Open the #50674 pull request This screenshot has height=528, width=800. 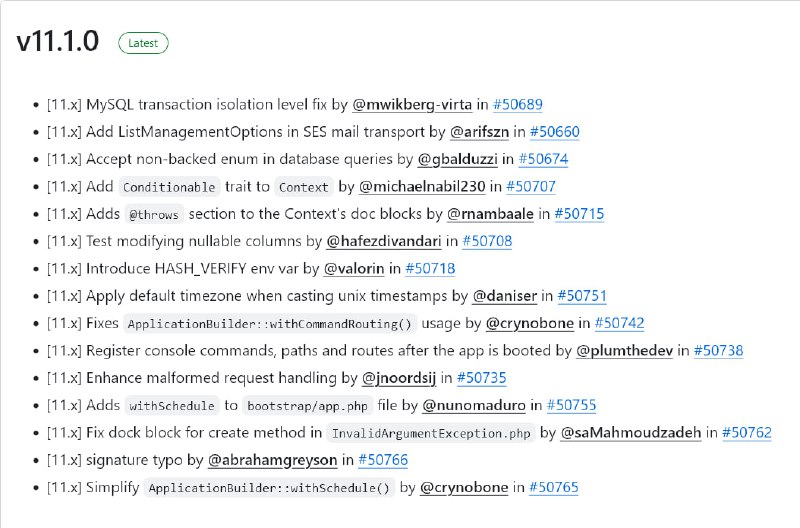click(543, 159)
